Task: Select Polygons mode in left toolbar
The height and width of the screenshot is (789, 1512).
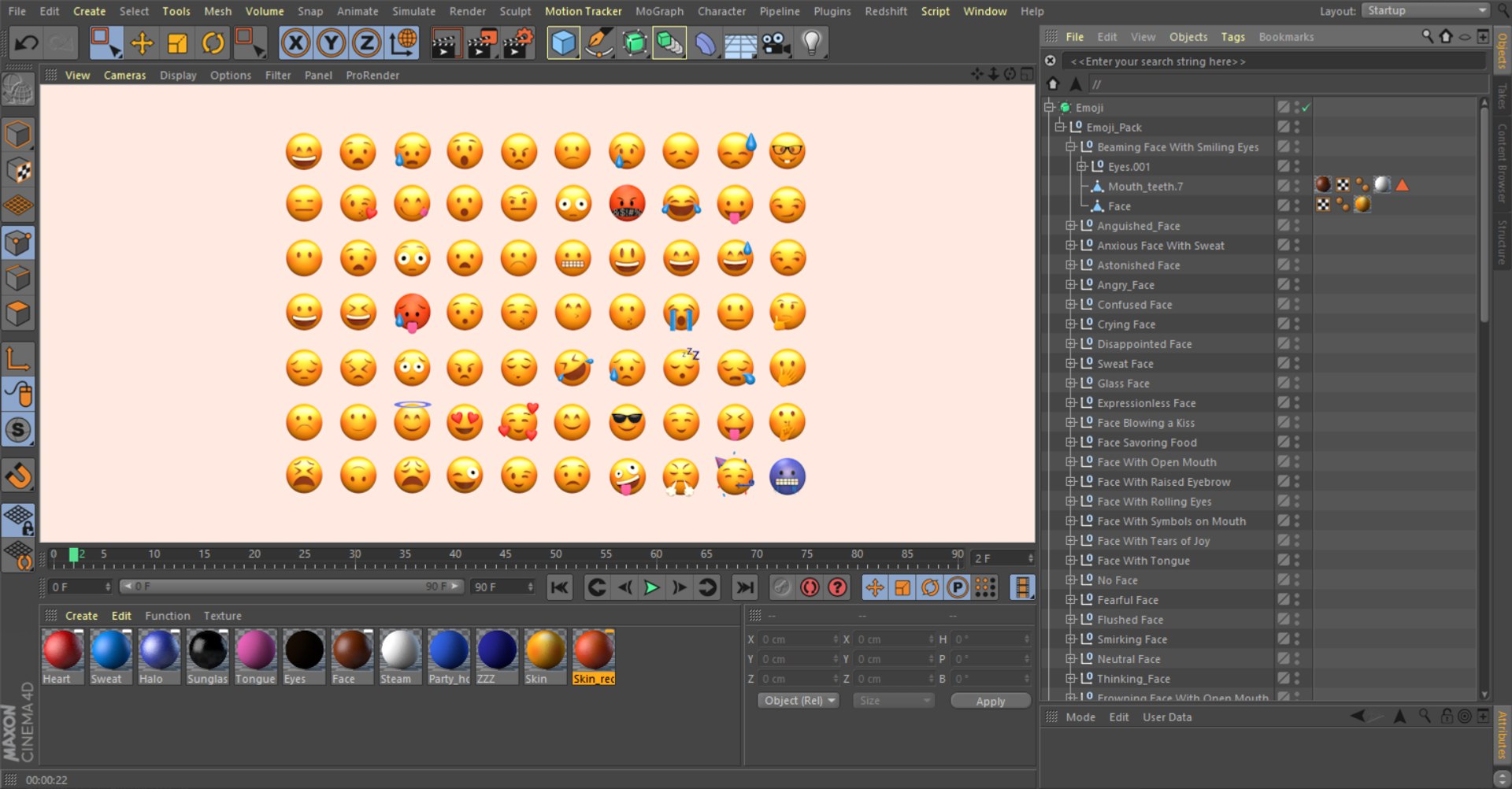Action: pyautogui.click(x=18, y=313)
